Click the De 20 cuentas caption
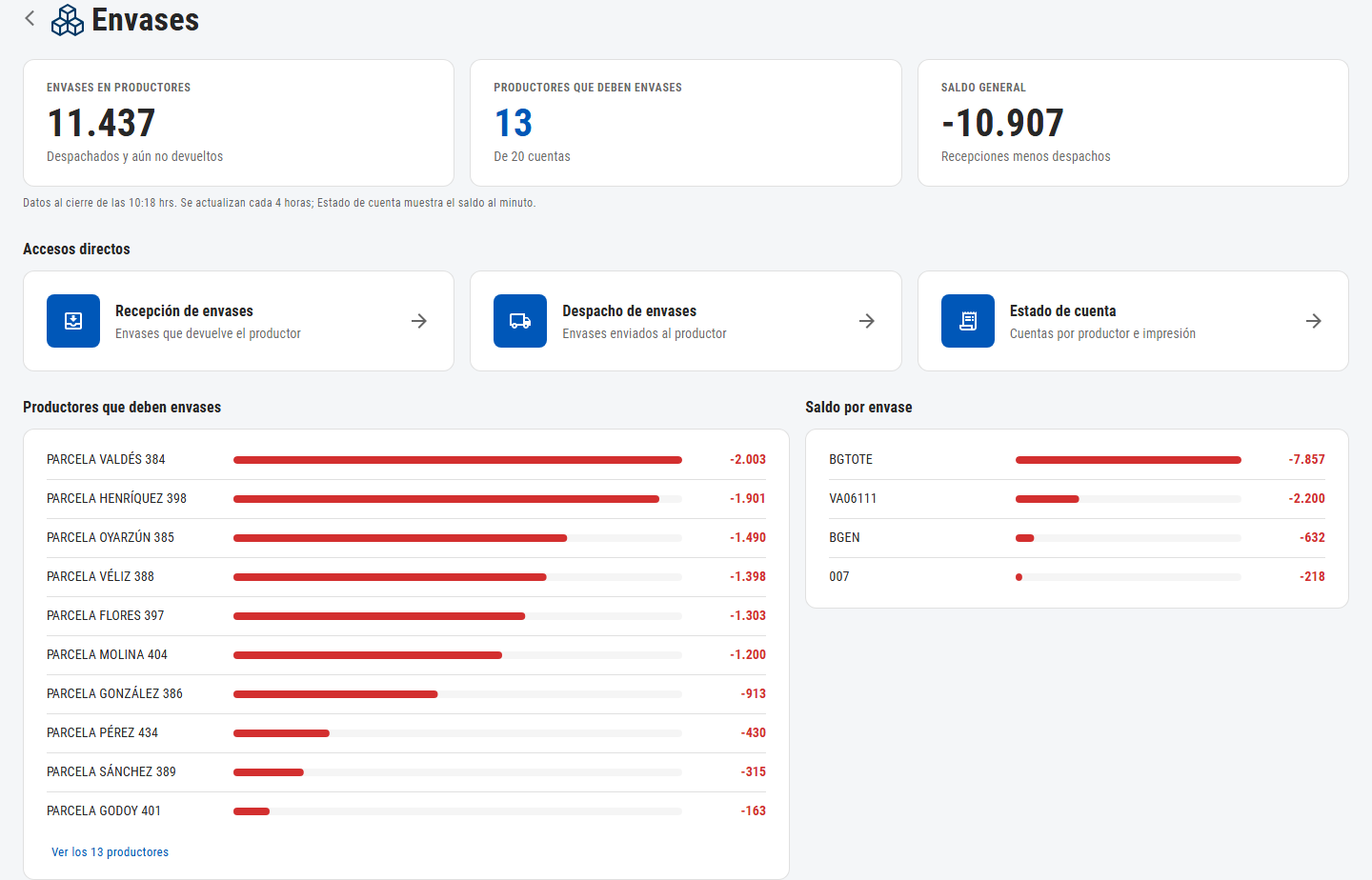This screenshot has height=880, width=1372. [532, 157]
